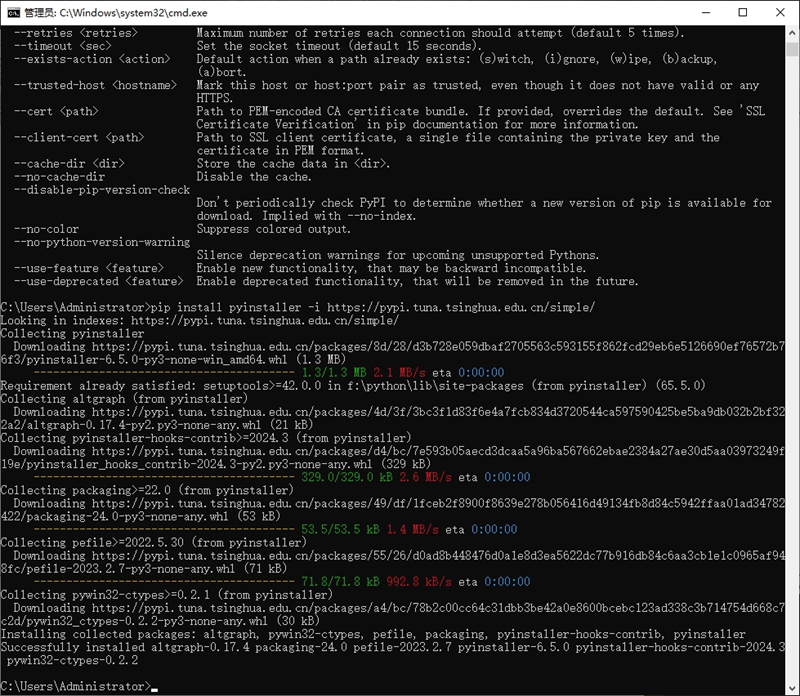Click the 'Collecting pyinstaller' line

(x=72, y=334)
